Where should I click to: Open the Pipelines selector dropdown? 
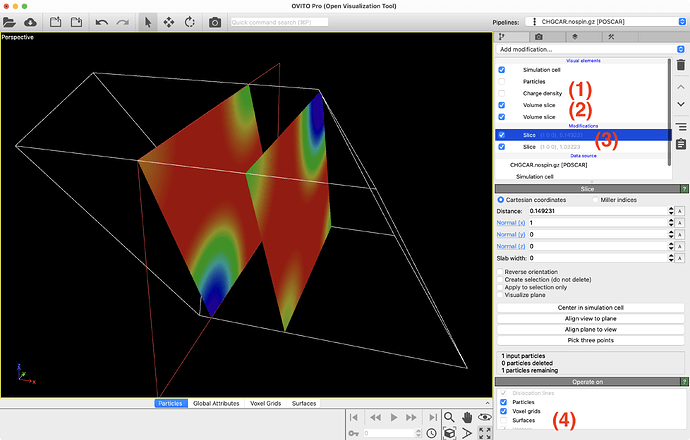pyautogui.click(x=606, y=22)
